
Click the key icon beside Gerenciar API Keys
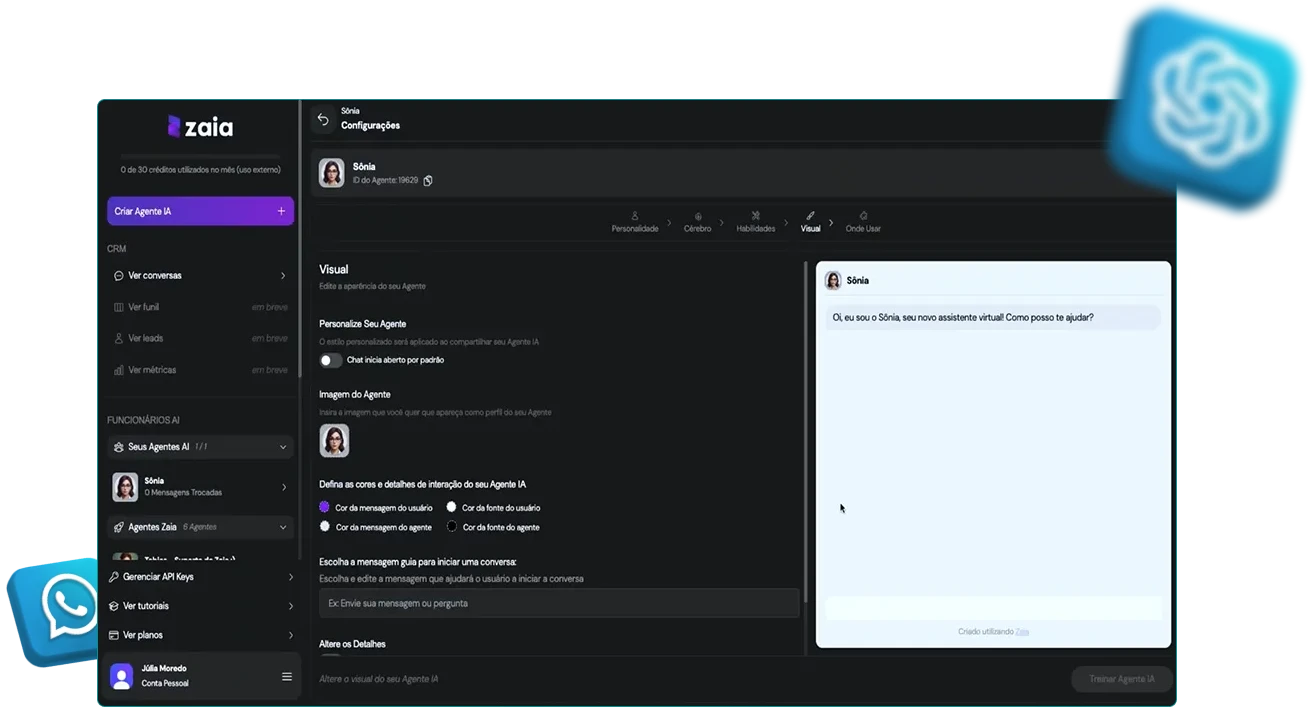pos(114,577)
